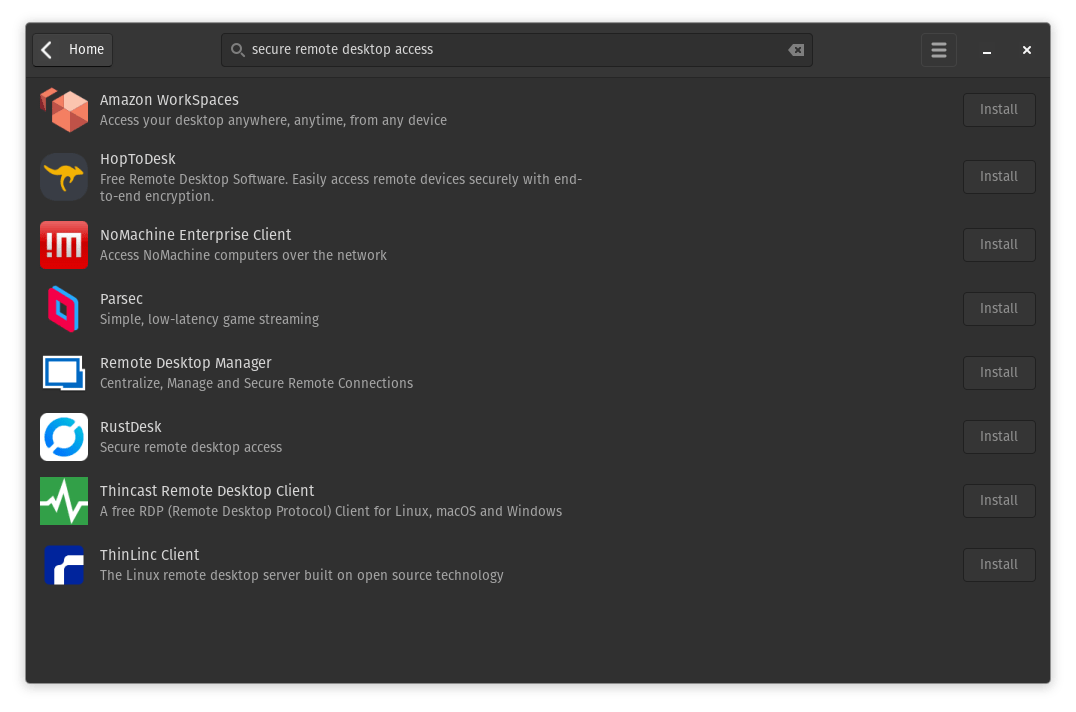1076x712 pixels.
Task: Install NoMachine Enterprise Client
Action: pos(999,245)
